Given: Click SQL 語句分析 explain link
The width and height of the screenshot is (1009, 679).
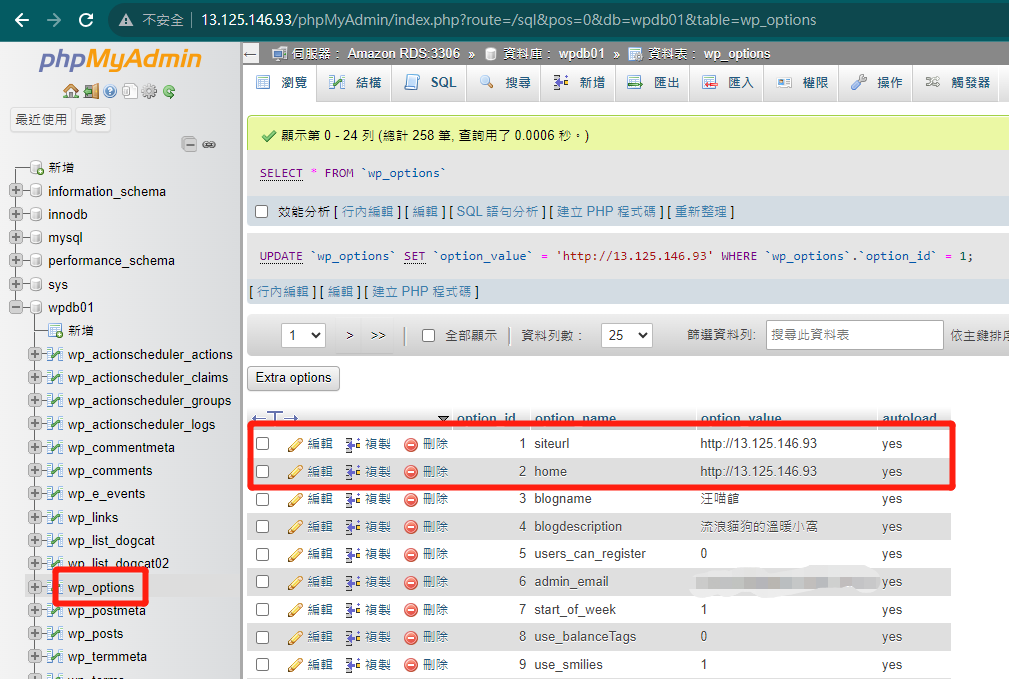Looking at the screenshot, I should pyautogui.click(x=497, y=212).
